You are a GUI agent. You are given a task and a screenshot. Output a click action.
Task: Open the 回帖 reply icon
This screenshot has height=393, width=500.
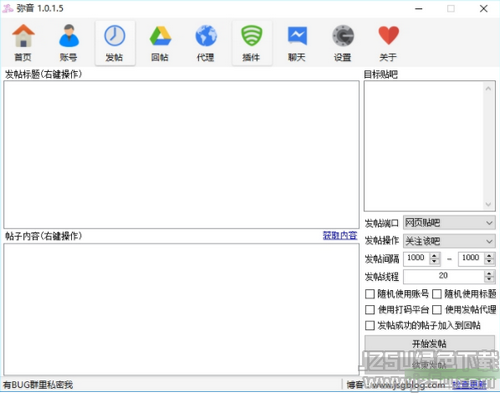[x=160, y=43]
